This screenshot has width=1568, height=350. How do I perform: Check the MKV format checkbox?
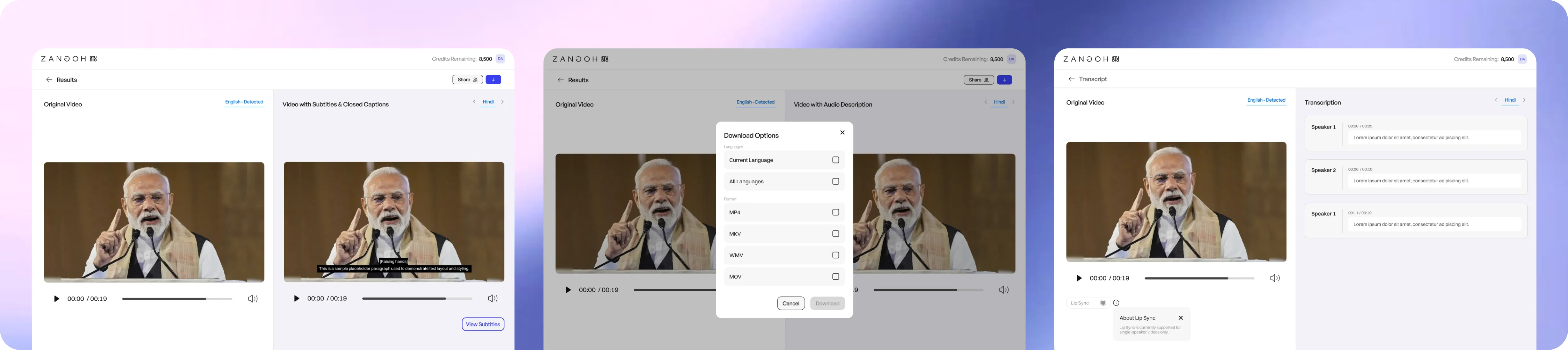pos(836,234)
